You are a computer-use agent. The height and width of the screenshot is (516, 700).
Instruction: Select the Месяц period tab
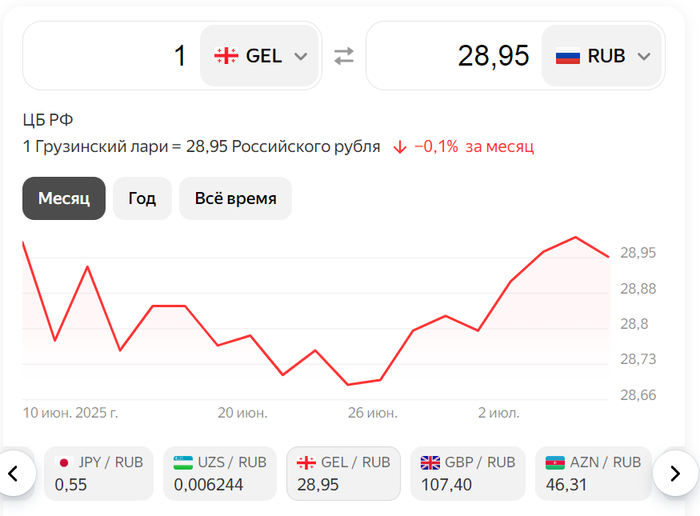64,198
